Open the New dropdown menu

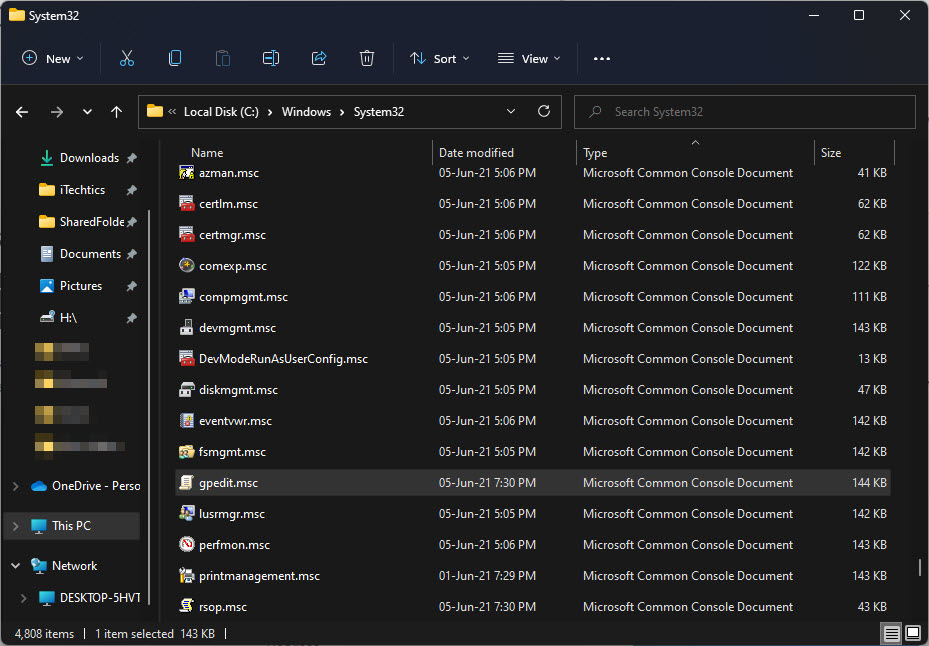53,58
